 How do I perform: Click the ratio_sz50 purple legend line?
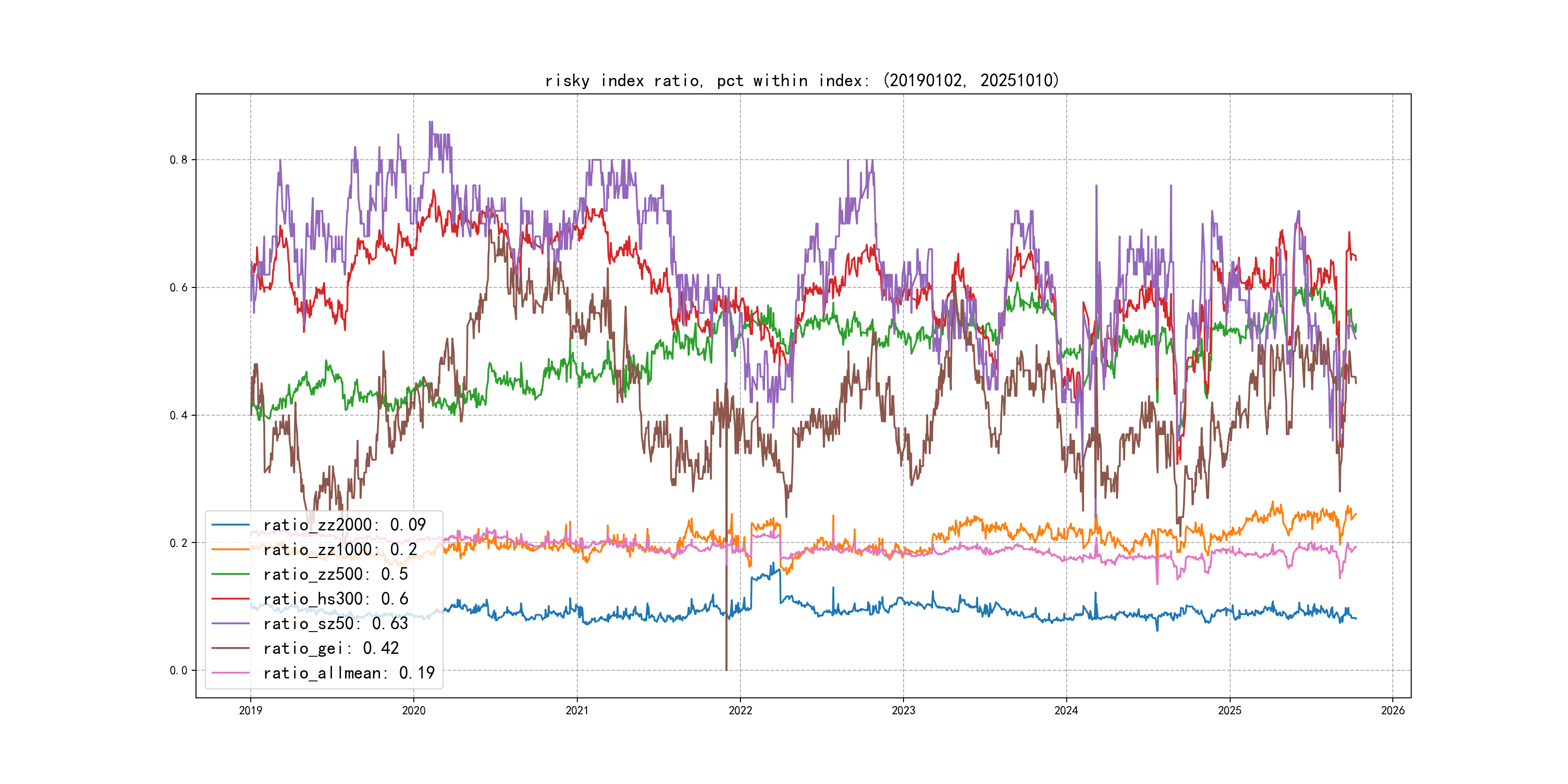230,623
